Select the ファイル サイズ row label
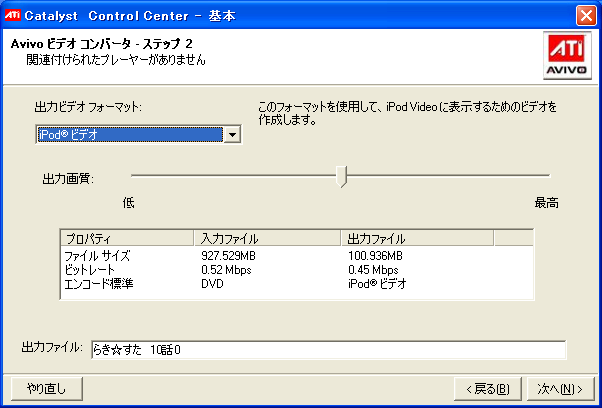Viewport: 602px width, 408px height. [x=97, y=256]
